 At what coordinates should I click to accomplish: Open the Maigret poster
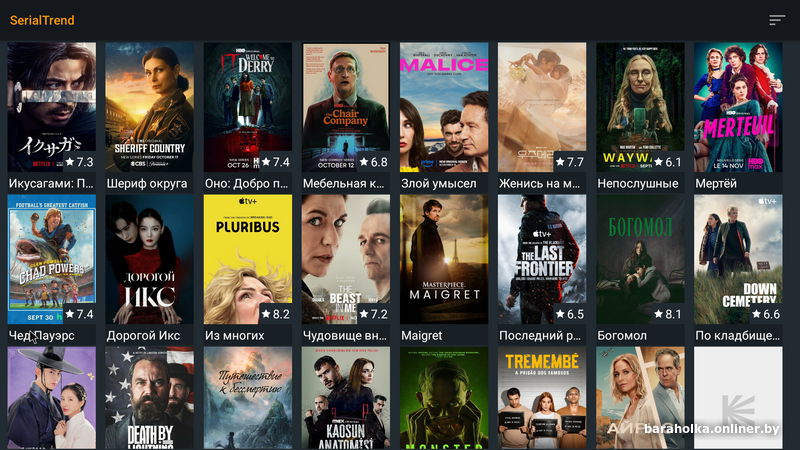pyautogui.click(x=444, y=259)
